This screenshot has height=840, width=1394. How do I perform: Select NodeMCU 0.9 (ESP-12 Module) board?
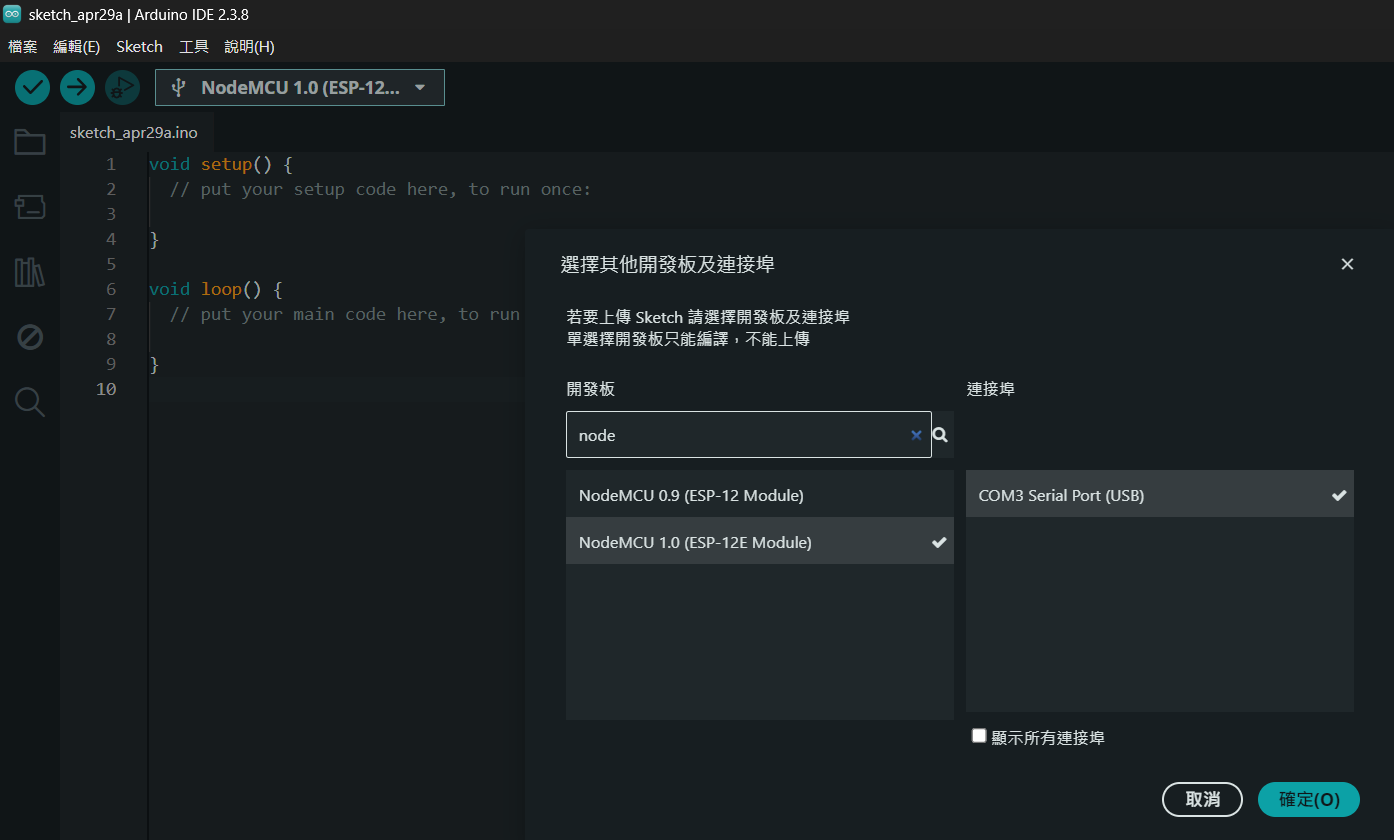(x=760, y=495)
